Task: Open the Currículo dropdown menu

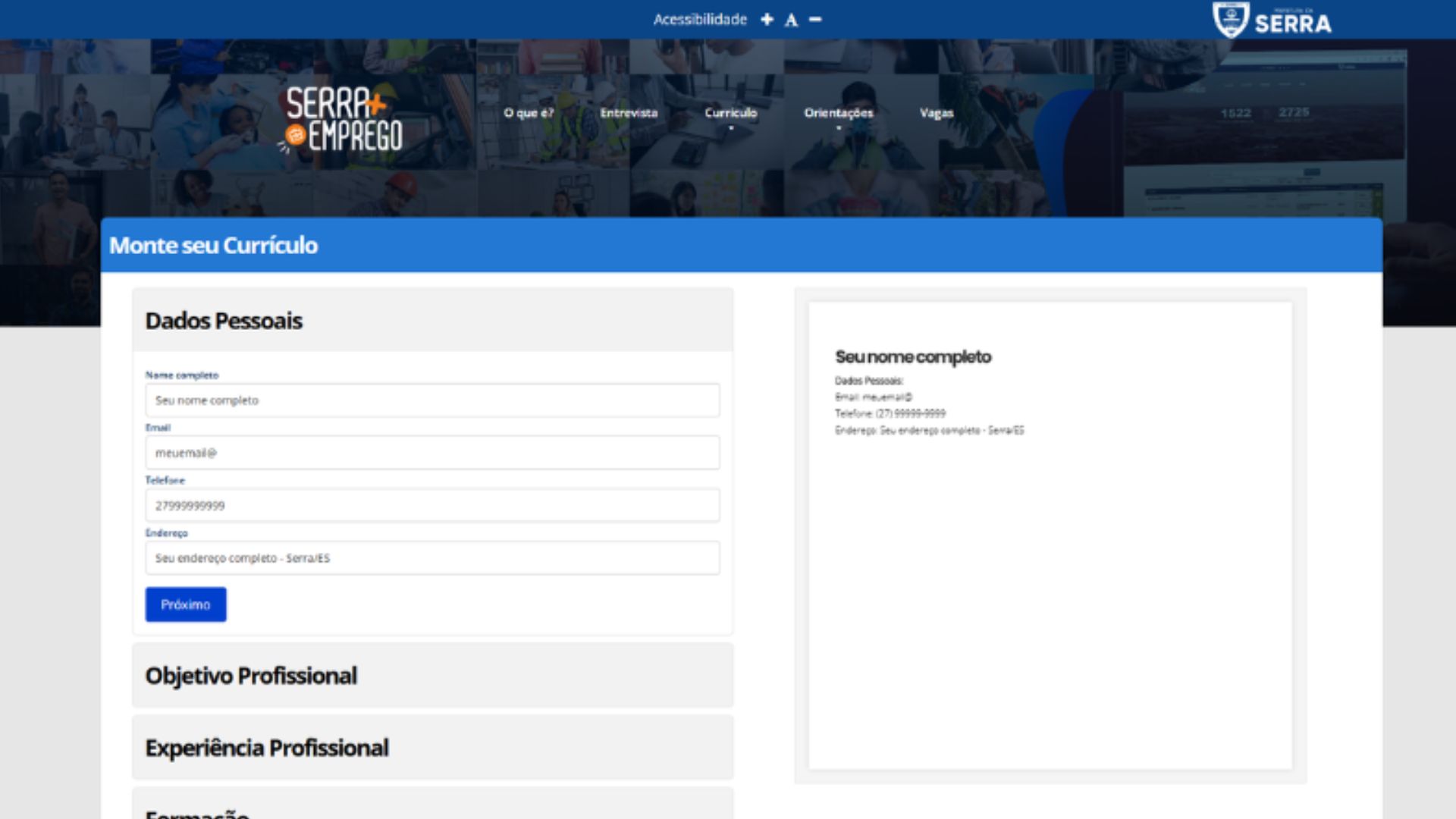Action: tap(730, 114)
